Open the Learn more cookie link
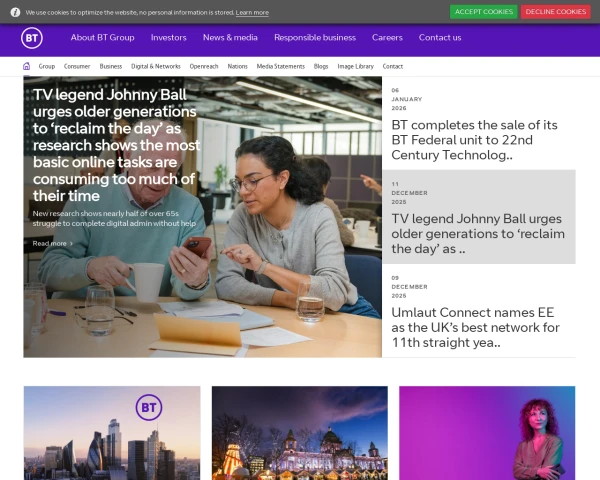Image resolution: width=600 pixels, height=480 pixels. click(252, 13)
